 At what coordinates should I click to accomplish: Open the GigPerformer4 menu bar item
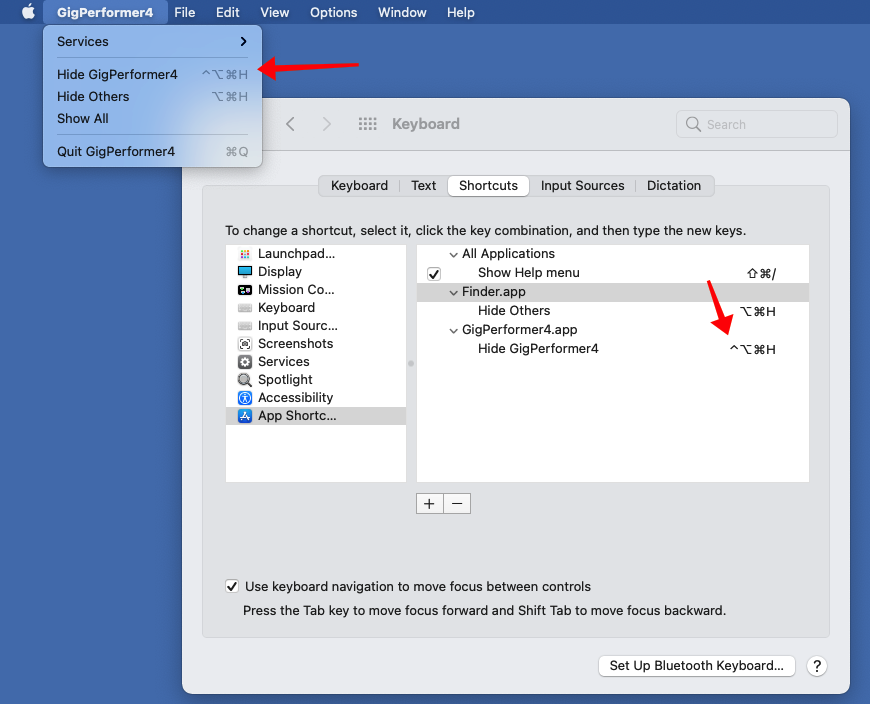click(x=105, y=12)
